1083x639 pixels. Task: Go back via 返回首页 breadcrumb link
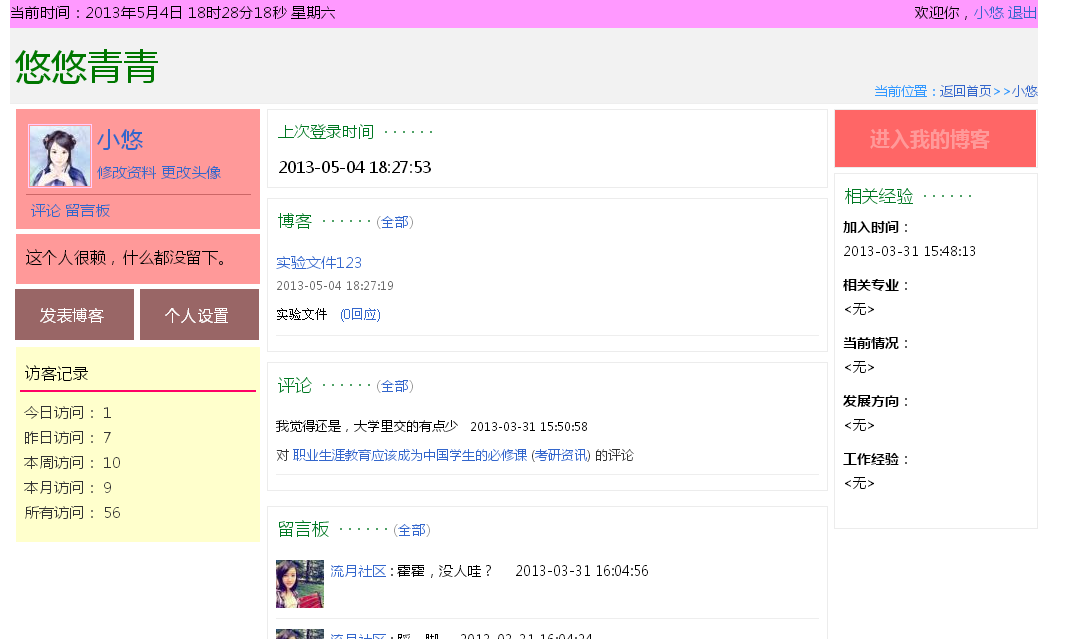[x=965, y=91]
